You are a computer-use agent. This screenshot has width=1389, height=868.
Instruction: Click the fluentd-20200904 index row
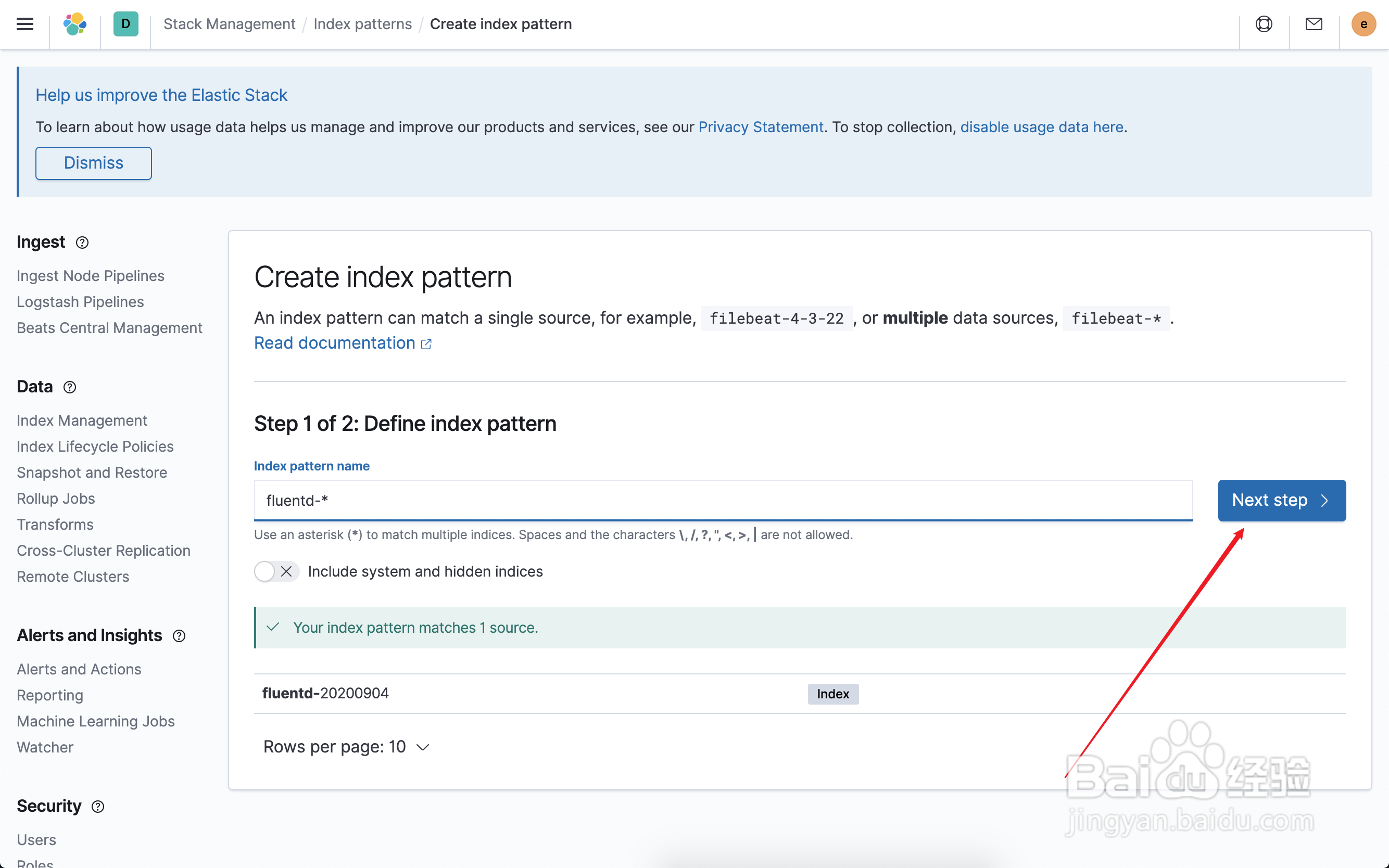[799, 694]
